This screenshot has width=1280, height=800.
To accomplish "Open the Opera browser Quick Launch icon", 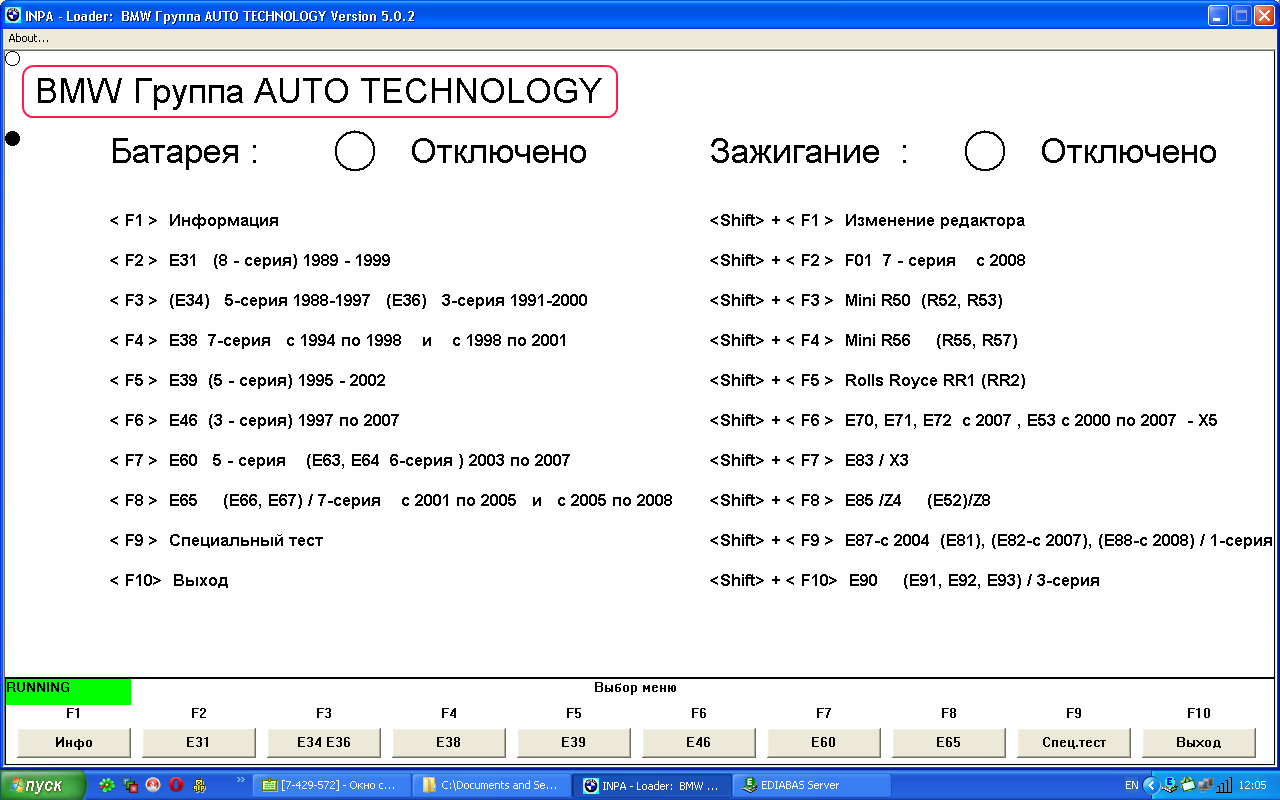I will tap(176, 785).
